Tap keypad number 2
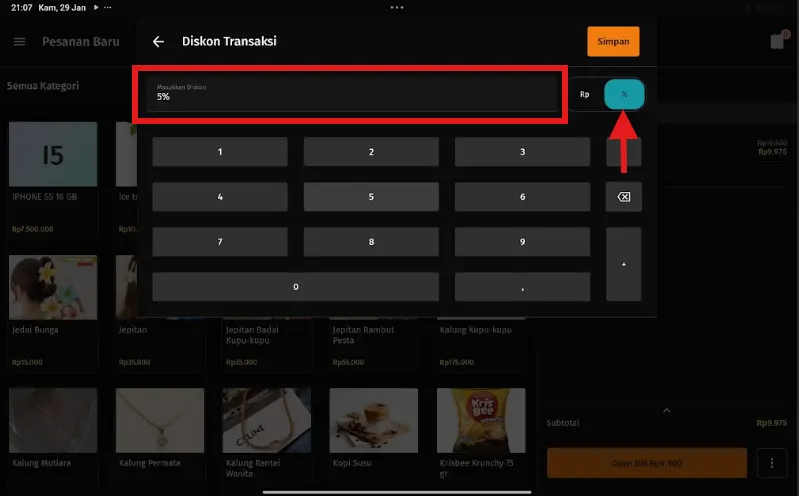Image resolution: width=799 pixels, height=496 pixels. pos(371,152)
